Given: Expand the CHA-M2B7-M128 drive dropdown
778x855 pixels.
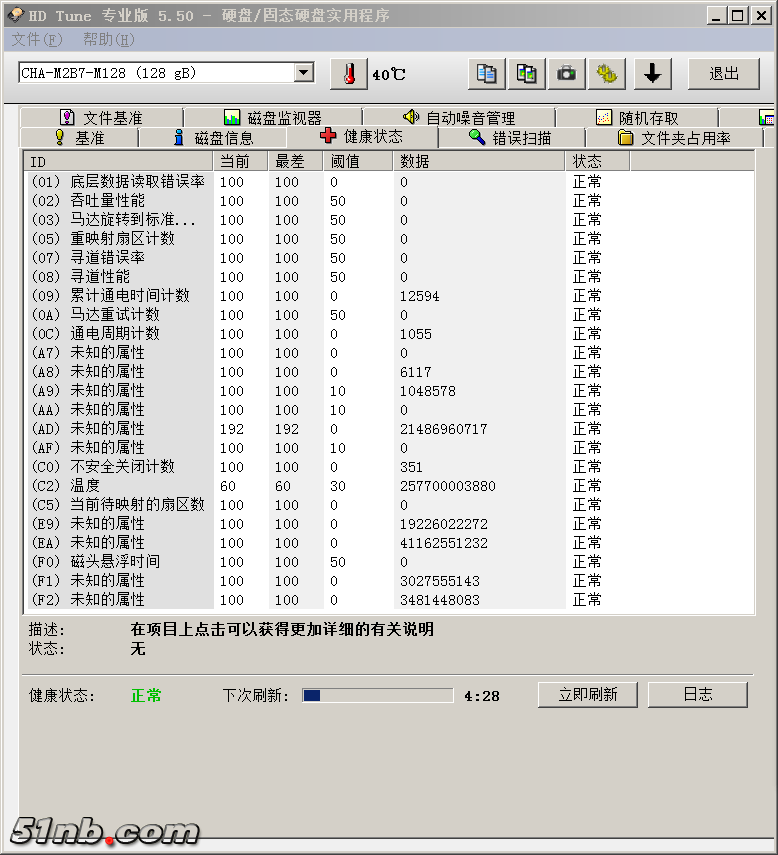Looking at the screenshot, I should tap(304, 73).
